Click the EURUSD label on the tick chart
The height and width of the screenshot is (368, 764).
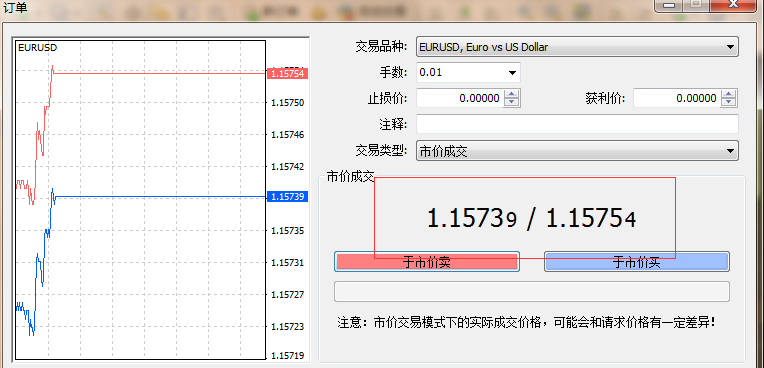tap(38, 48)
